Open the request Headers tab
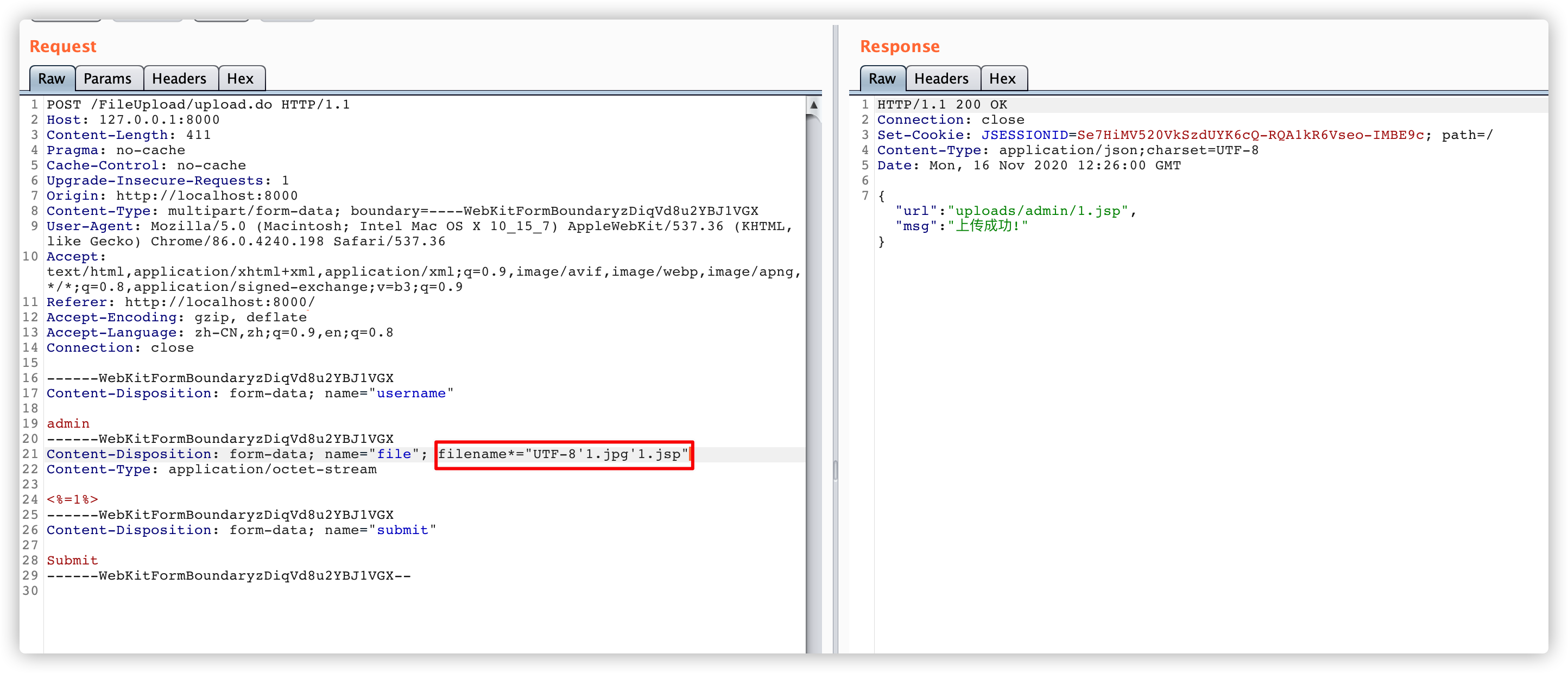The height and width of the screenshot is (673, 1568). 179,79
